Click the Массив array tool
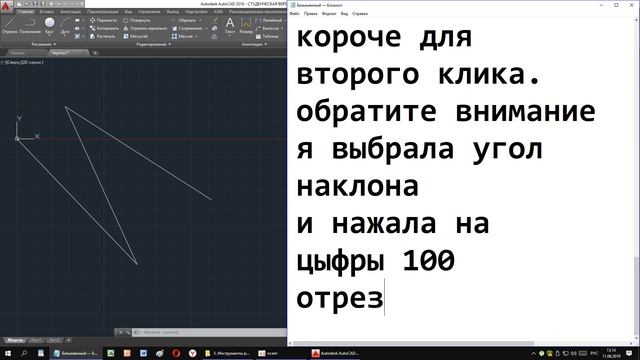Viewport: 640px width, 360px height. click(182, 36)
